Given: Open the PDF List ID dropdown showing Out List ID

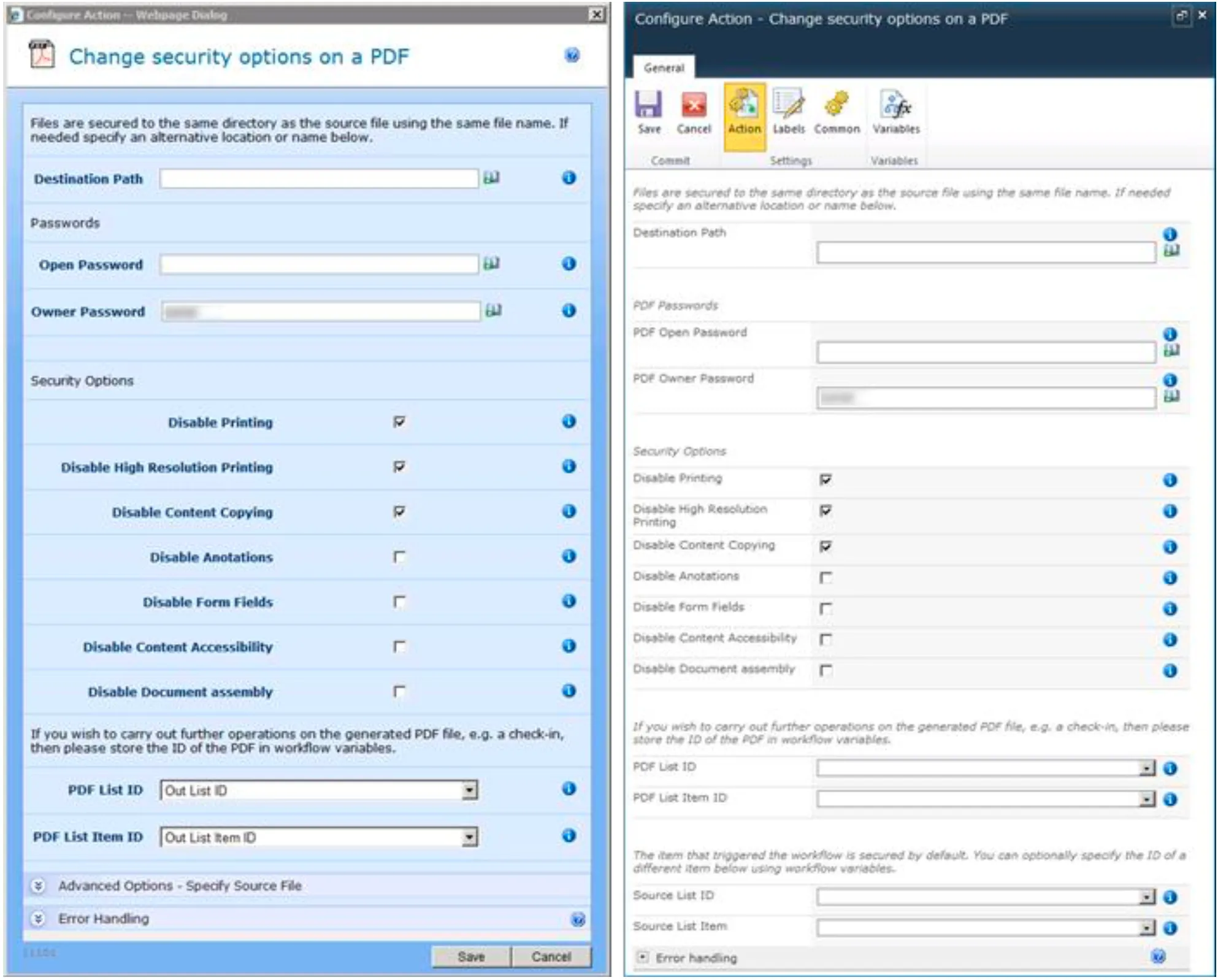Looking at the screenshot, I should tap(319, 791).
